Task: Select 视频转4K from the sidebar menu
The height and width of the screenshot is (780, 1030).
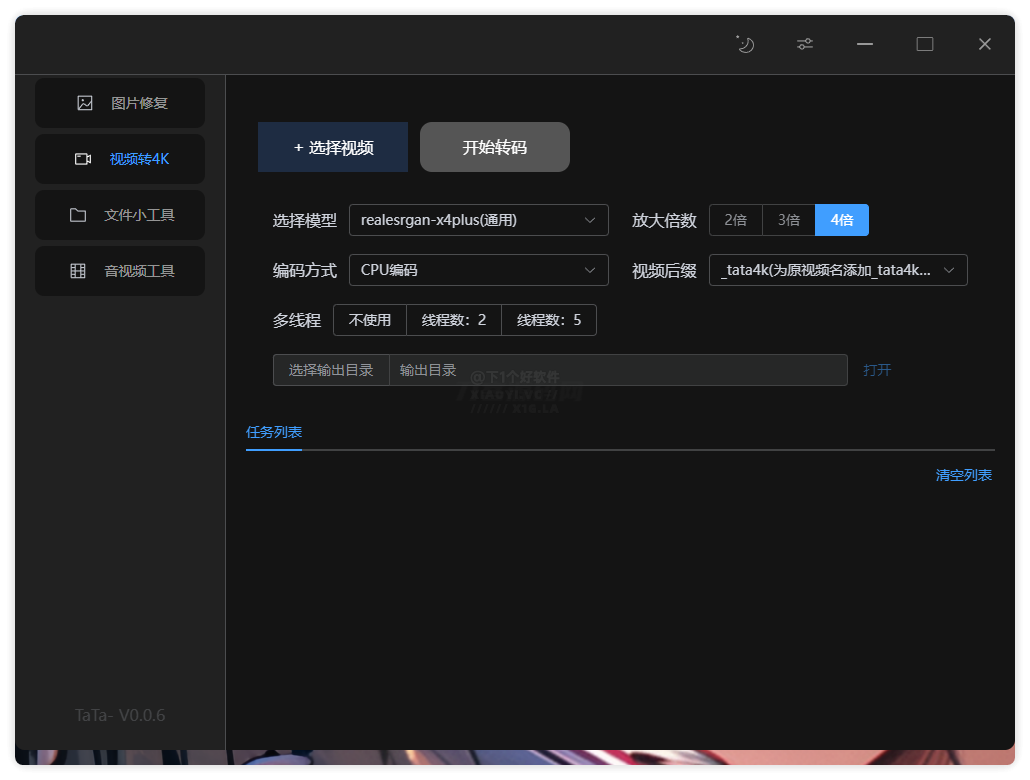Action: 119,158
